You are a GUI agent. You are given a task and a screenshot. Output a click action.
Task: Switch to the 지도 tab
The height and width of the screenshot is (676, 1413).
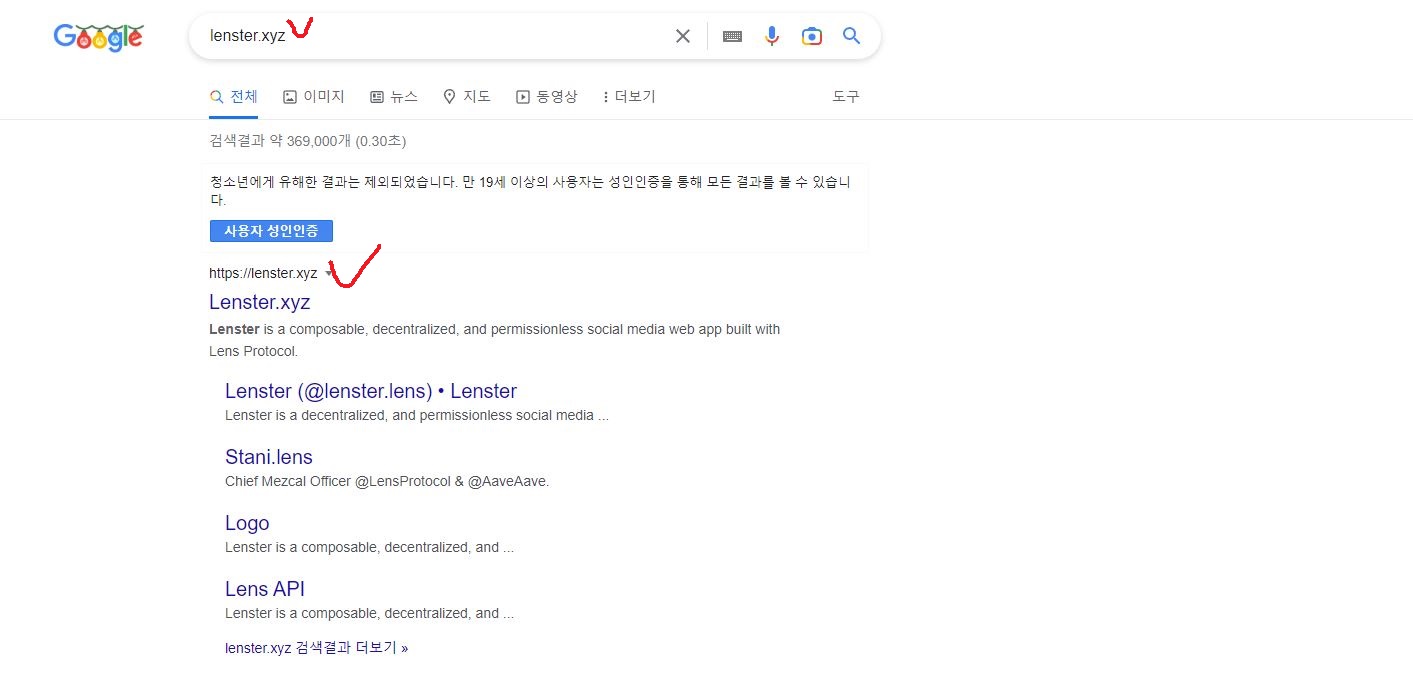coord(467,97)
